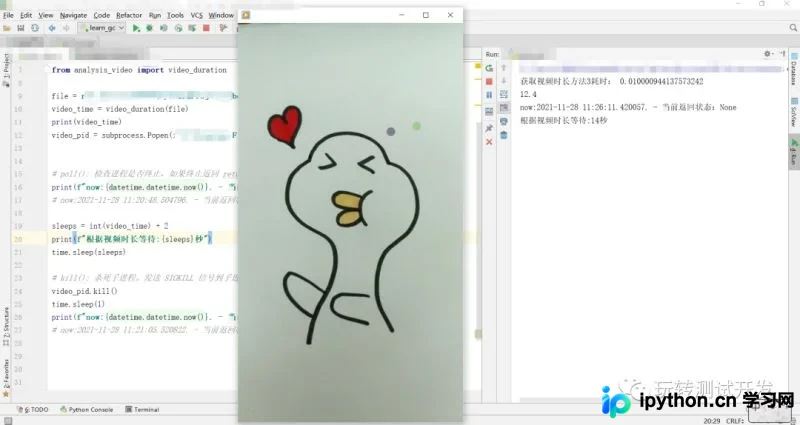The width and height of the screenshot is (800, 425).
Task: Run learn_gc with the green play icon
Action: point(136,28)
